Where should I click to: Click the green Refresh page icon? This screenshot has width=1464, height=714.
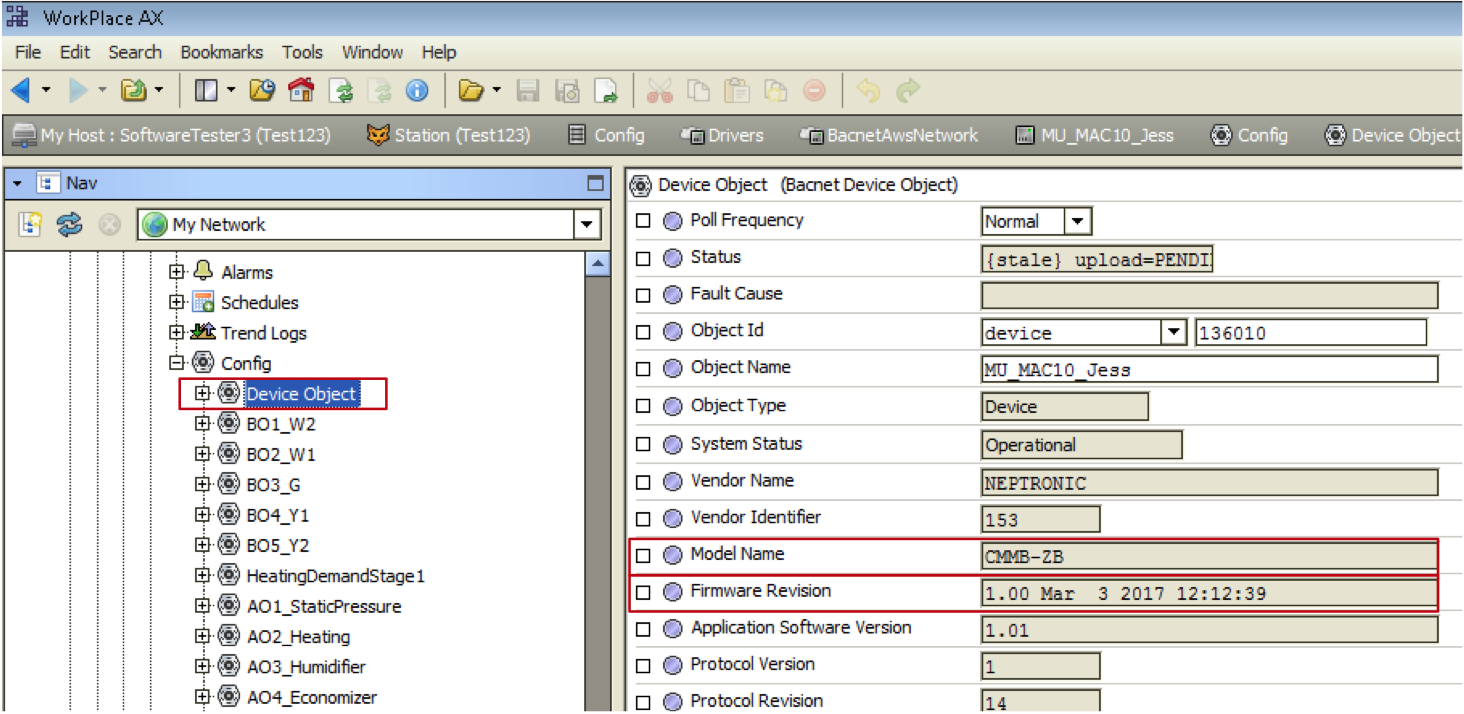coord(341,91)
